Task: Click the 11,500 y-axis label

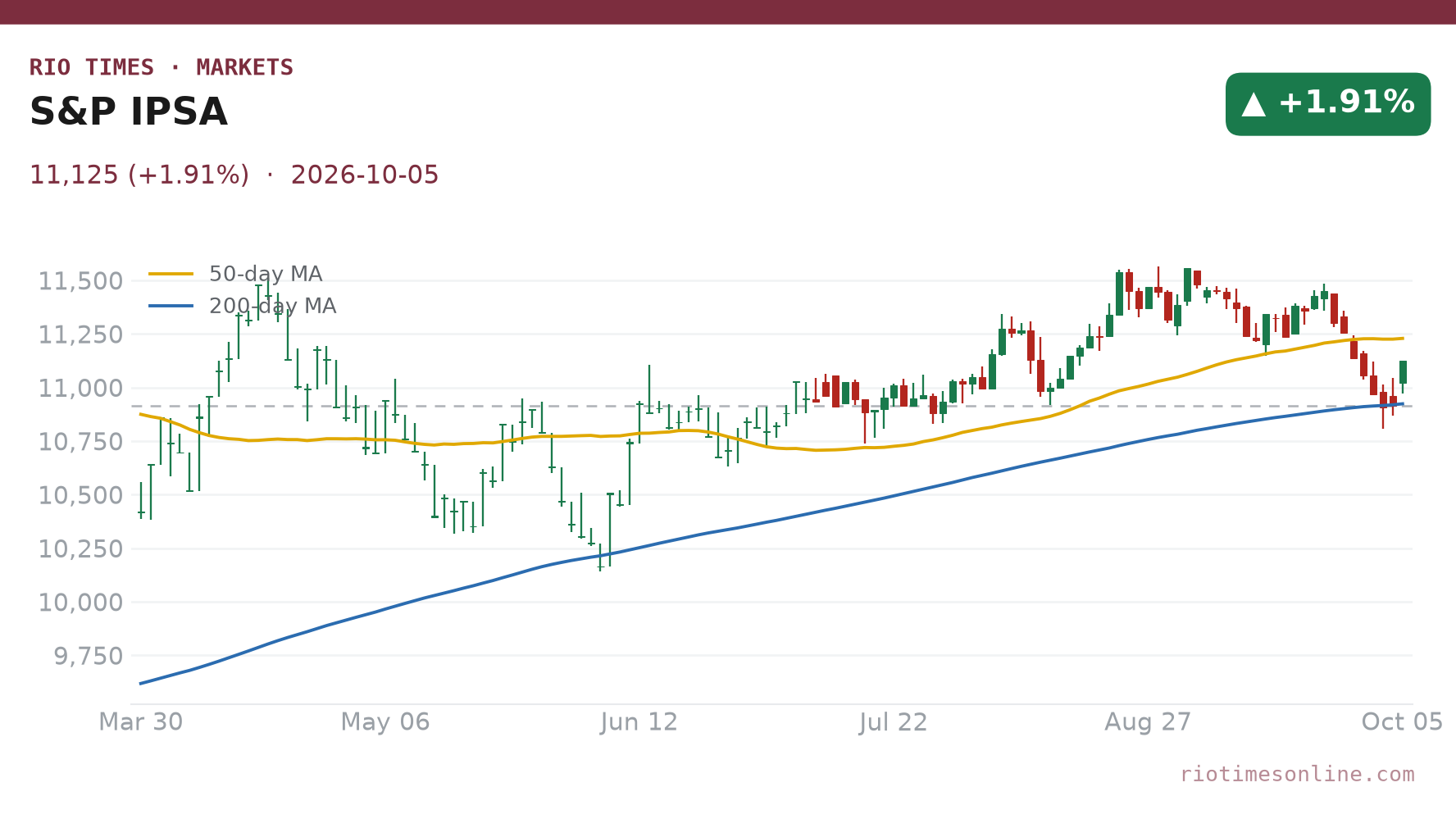Action: (80, 281)
